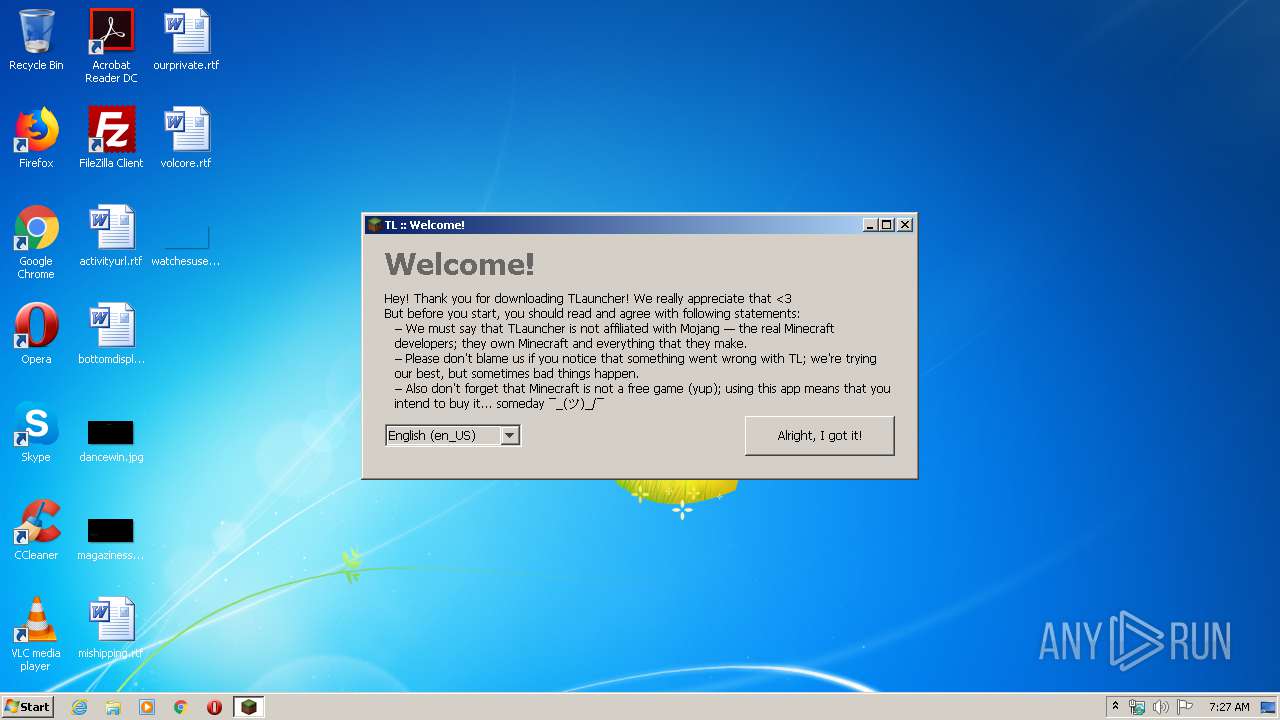Click "Please don't blame us" statement text
The height and width of the screenshot is (720, 1280).
pyautogui.click(x=635, y=366)
